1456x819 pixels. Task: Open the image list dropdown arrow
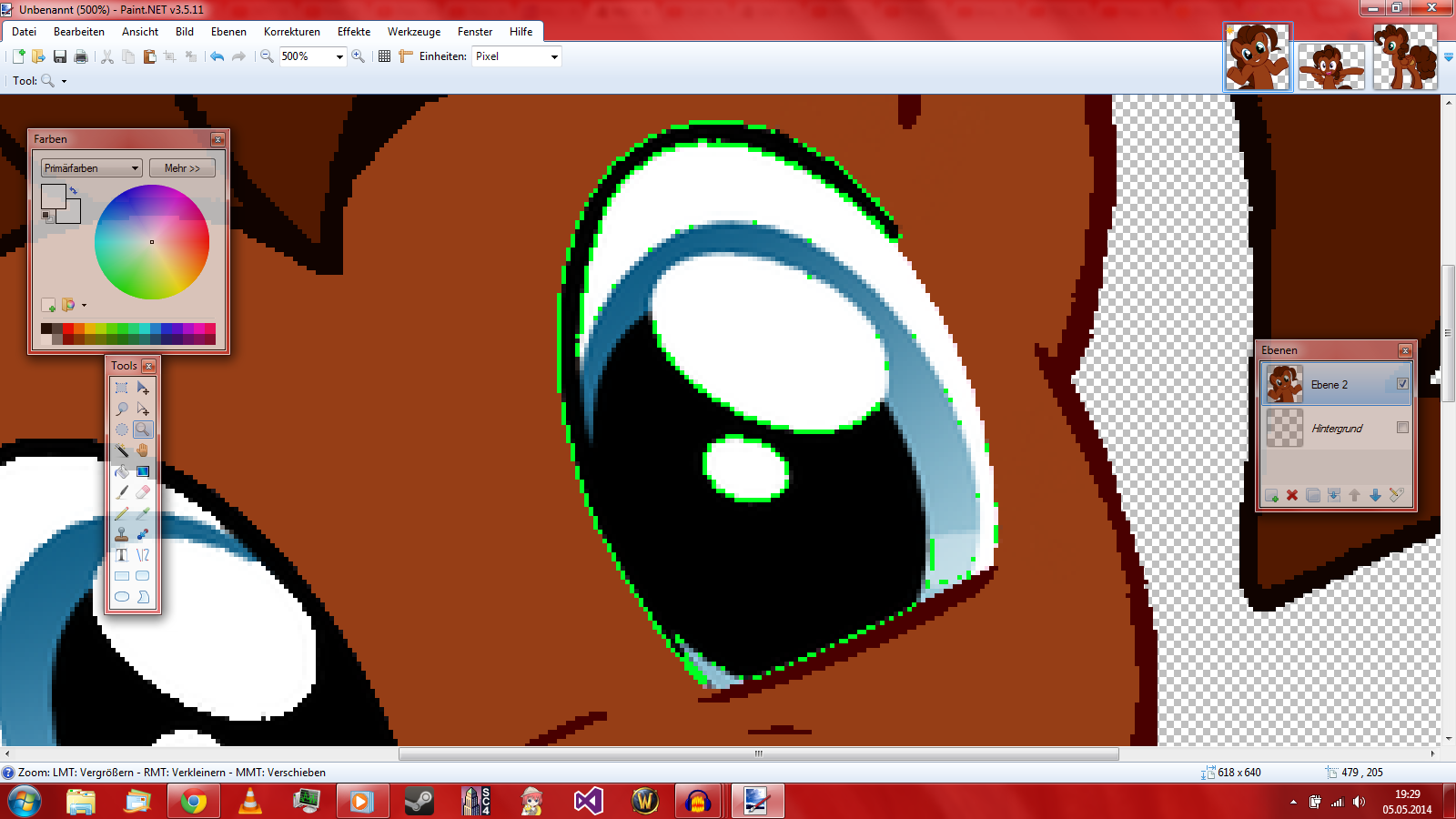coord(1448,56)
